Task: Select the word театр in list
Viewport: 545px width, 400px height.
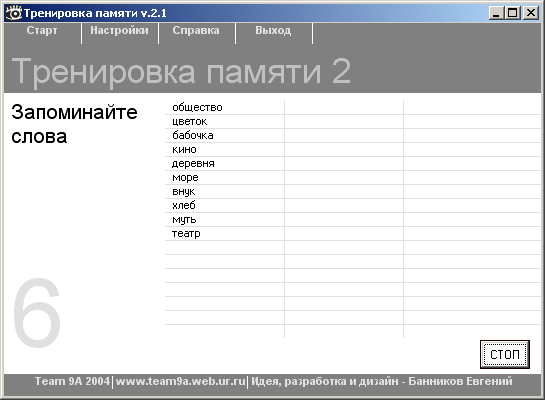Action: (186, 234)
